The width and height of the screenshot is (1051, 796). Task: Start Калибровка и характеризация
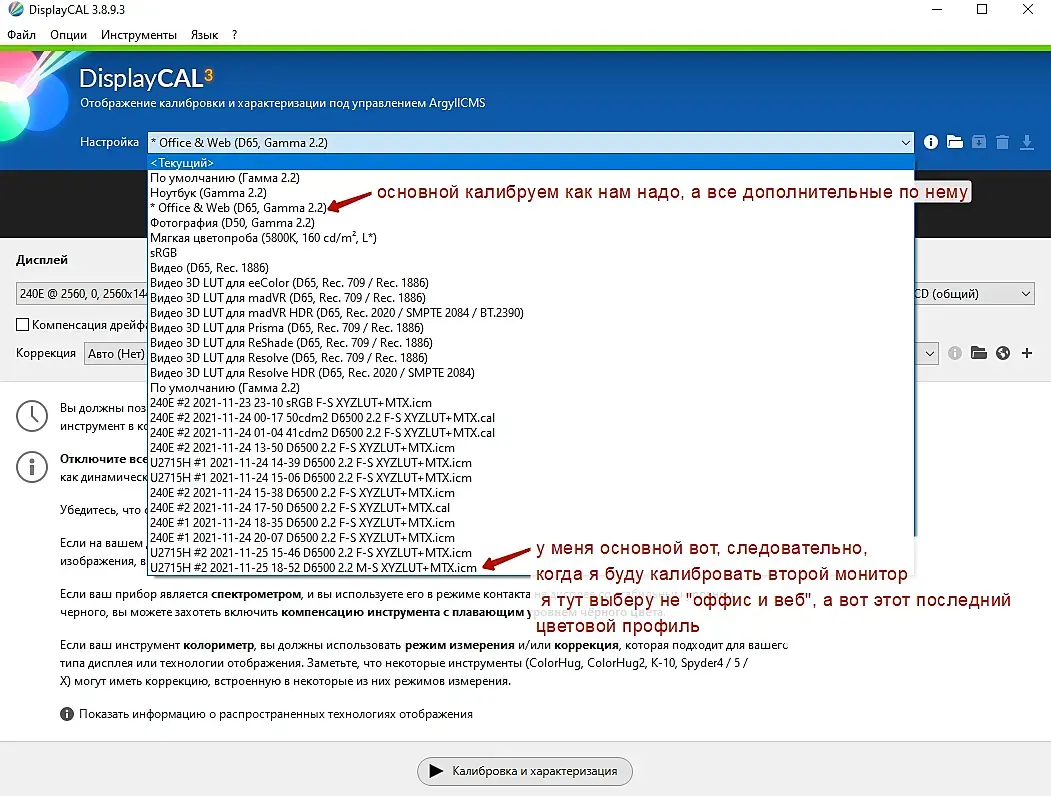(525, 771)
